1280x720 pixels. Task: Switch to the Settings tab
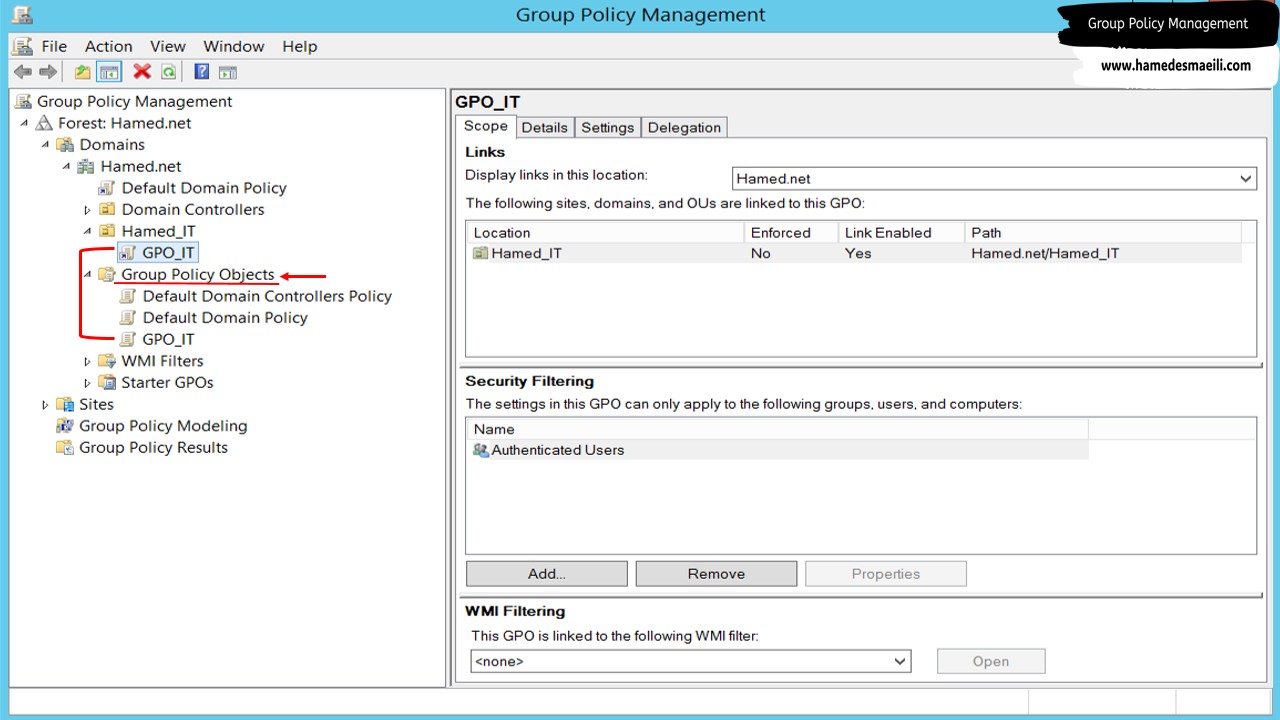click(x=608, y=128)
